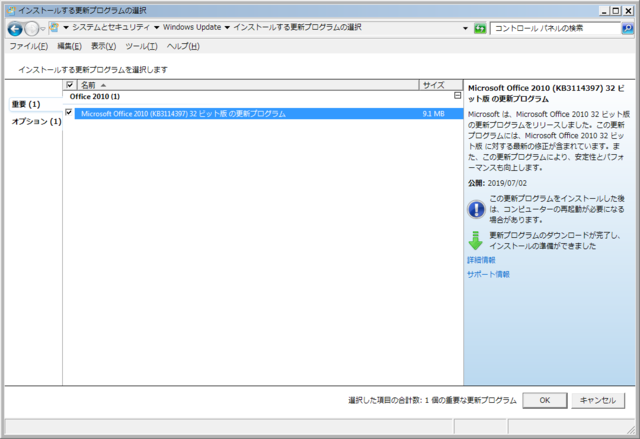
Task: Open the ツール(T) menu
Action: click(x=141, y=46)
